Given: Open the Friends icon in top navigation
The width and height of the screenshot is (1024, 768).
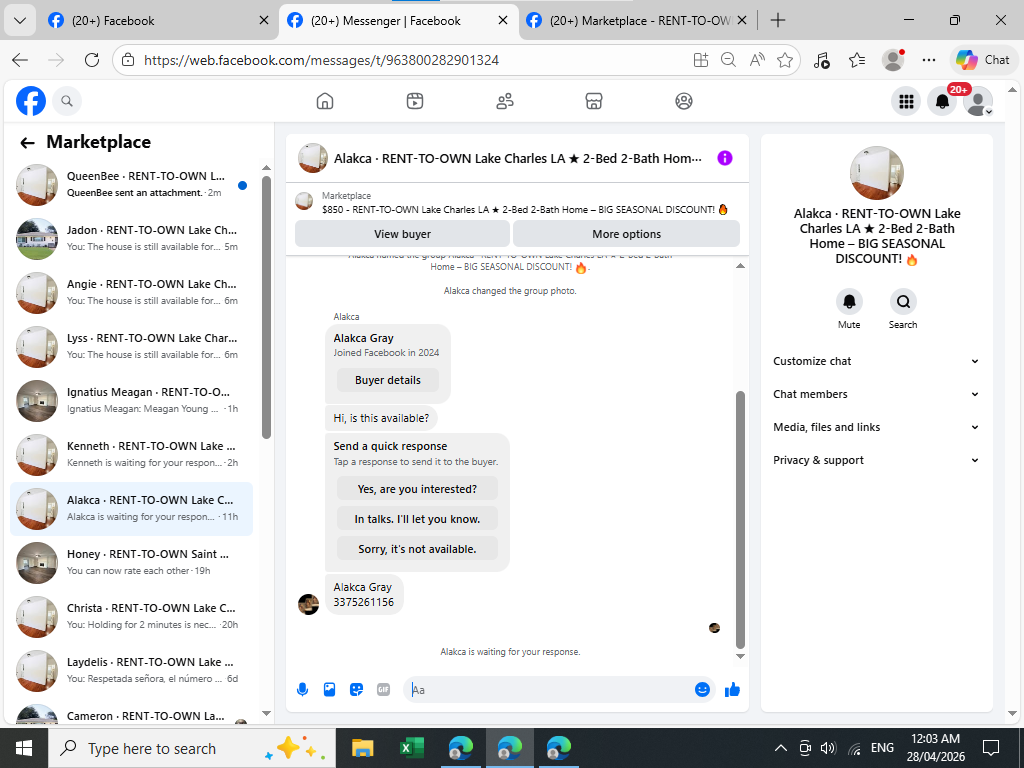Looking at the screenshot, I should pyautogui.click(x=505, y=101).
